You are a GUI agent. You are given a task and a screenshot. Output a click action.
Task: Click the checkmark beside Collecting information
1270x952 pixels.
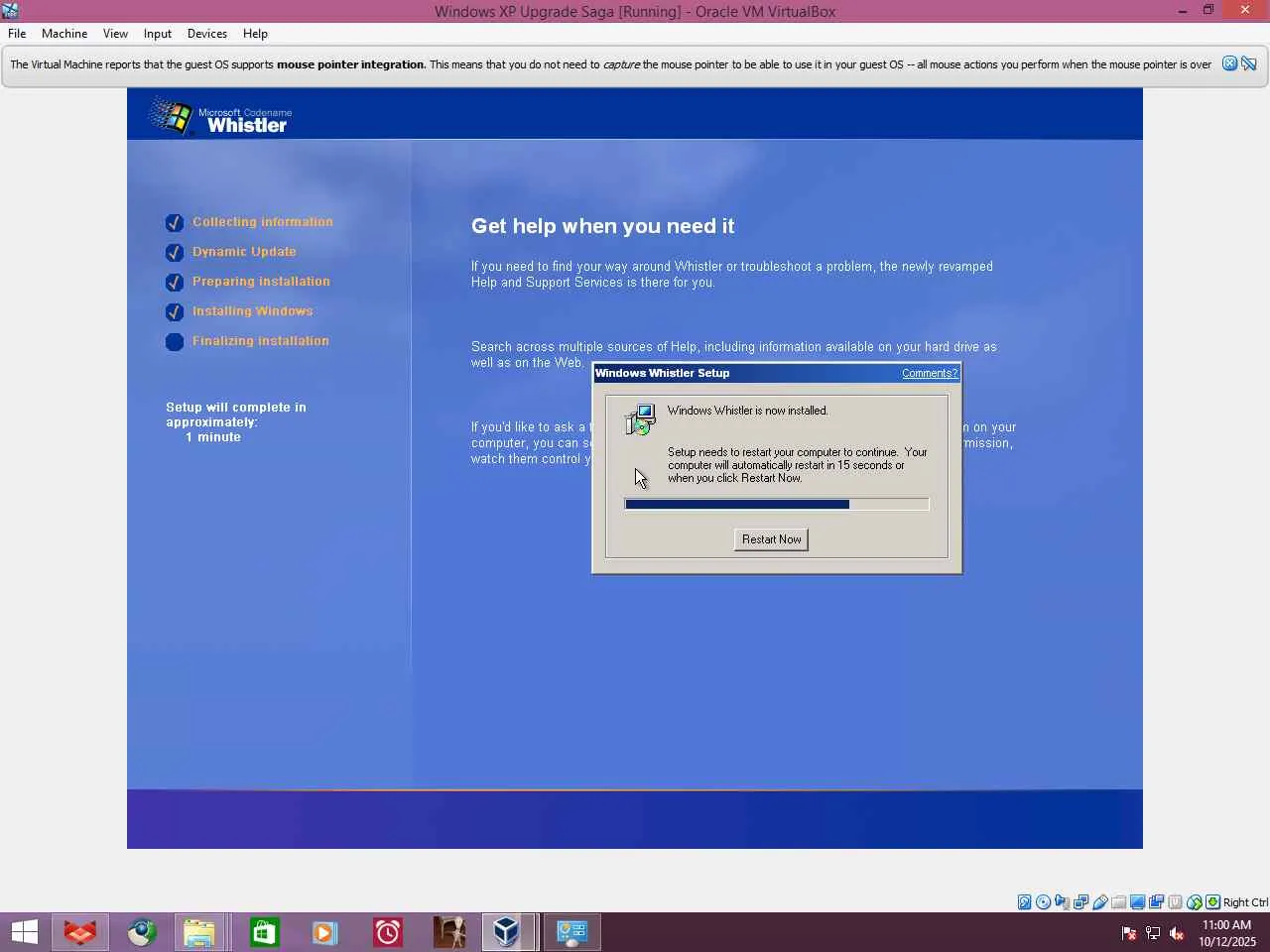point(175,223)
